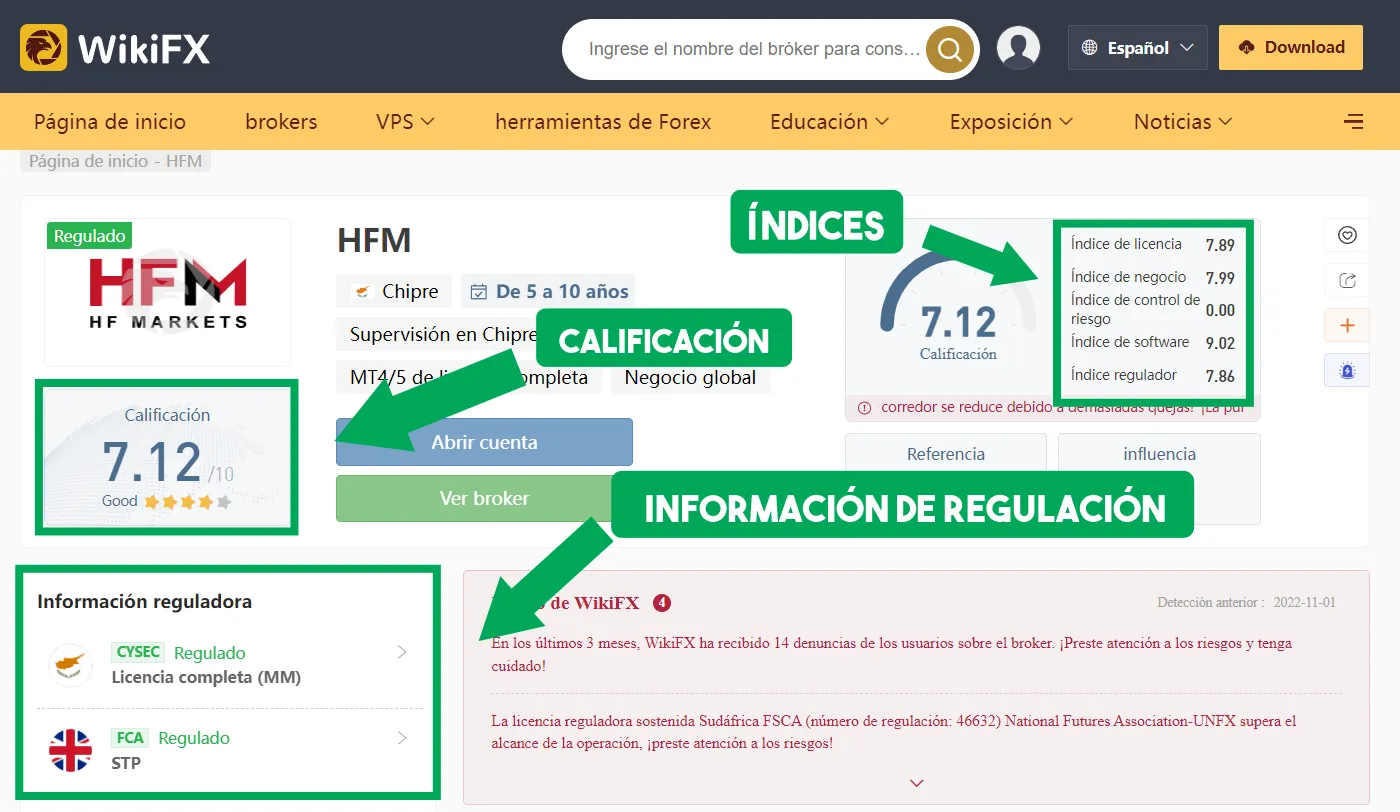The width and height of the screenshot is (1400, 812).
Task: Open herramientas de Forex menu
Action: click(x=603, y=122)
